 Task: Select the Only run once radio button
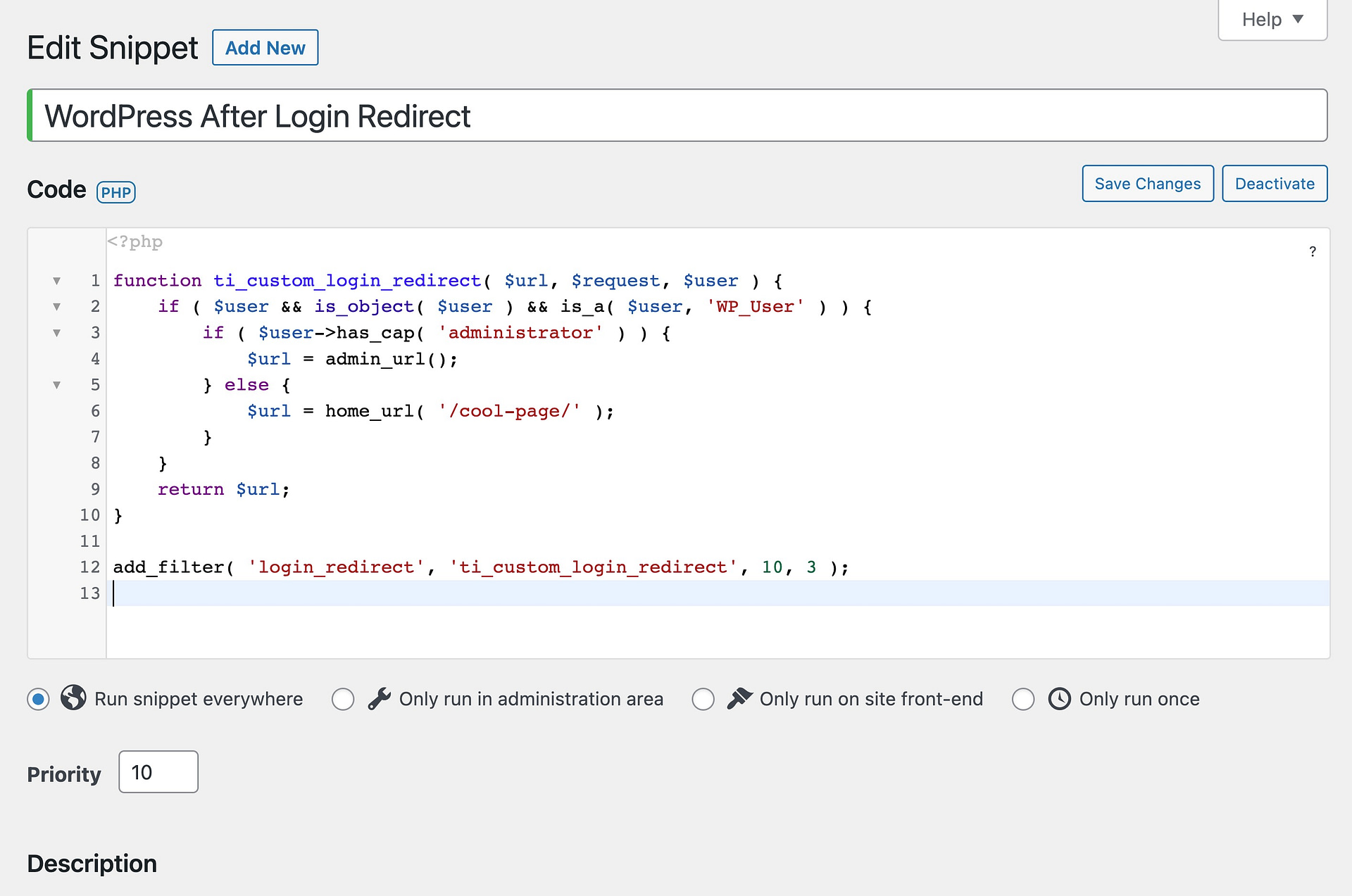click(x=1023, y=699)
